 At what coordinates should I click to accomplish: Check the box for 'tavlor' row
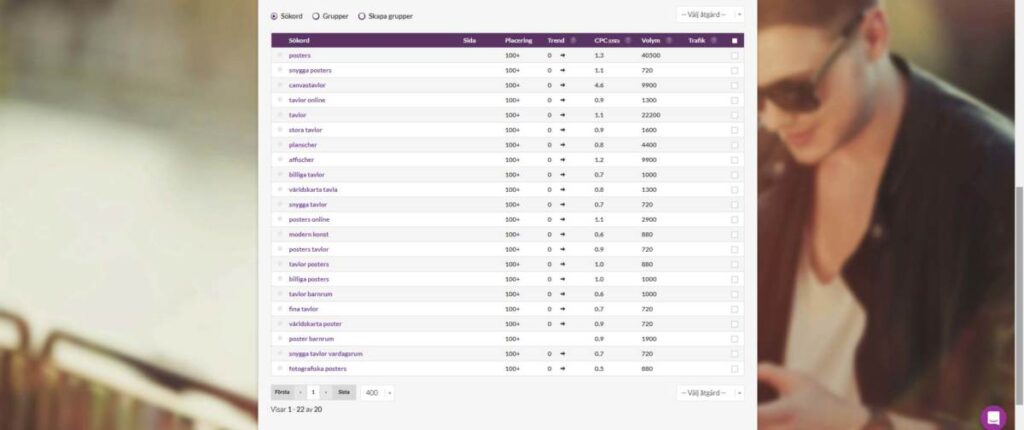coord(735,115)
